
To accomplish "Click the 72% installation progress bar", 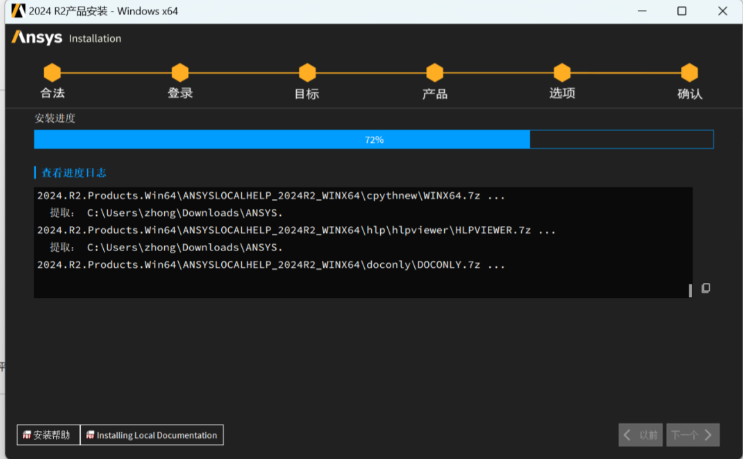I will (x=374, y=140).
